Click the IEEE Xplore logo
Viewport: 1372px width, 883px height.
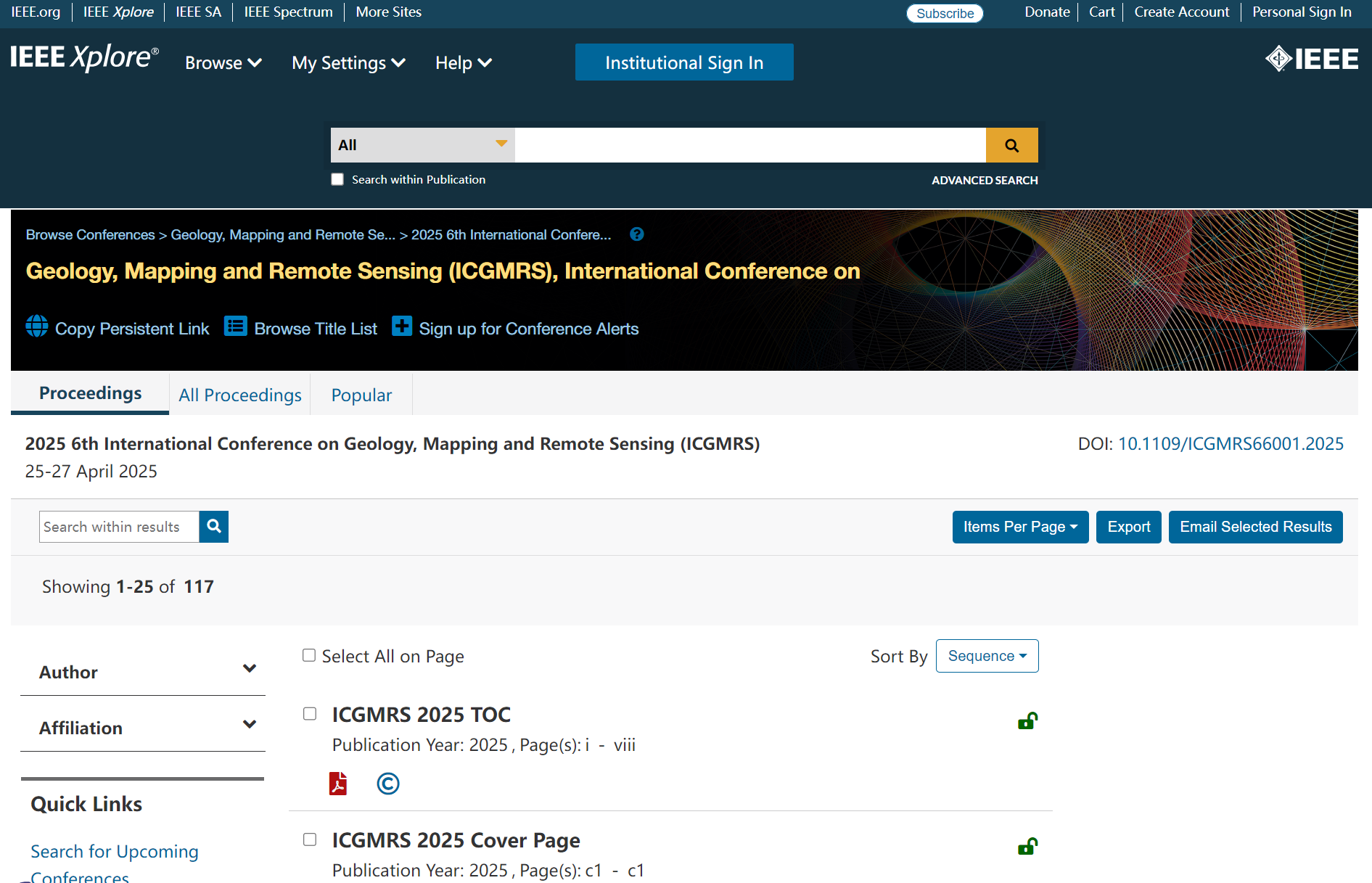84,58
